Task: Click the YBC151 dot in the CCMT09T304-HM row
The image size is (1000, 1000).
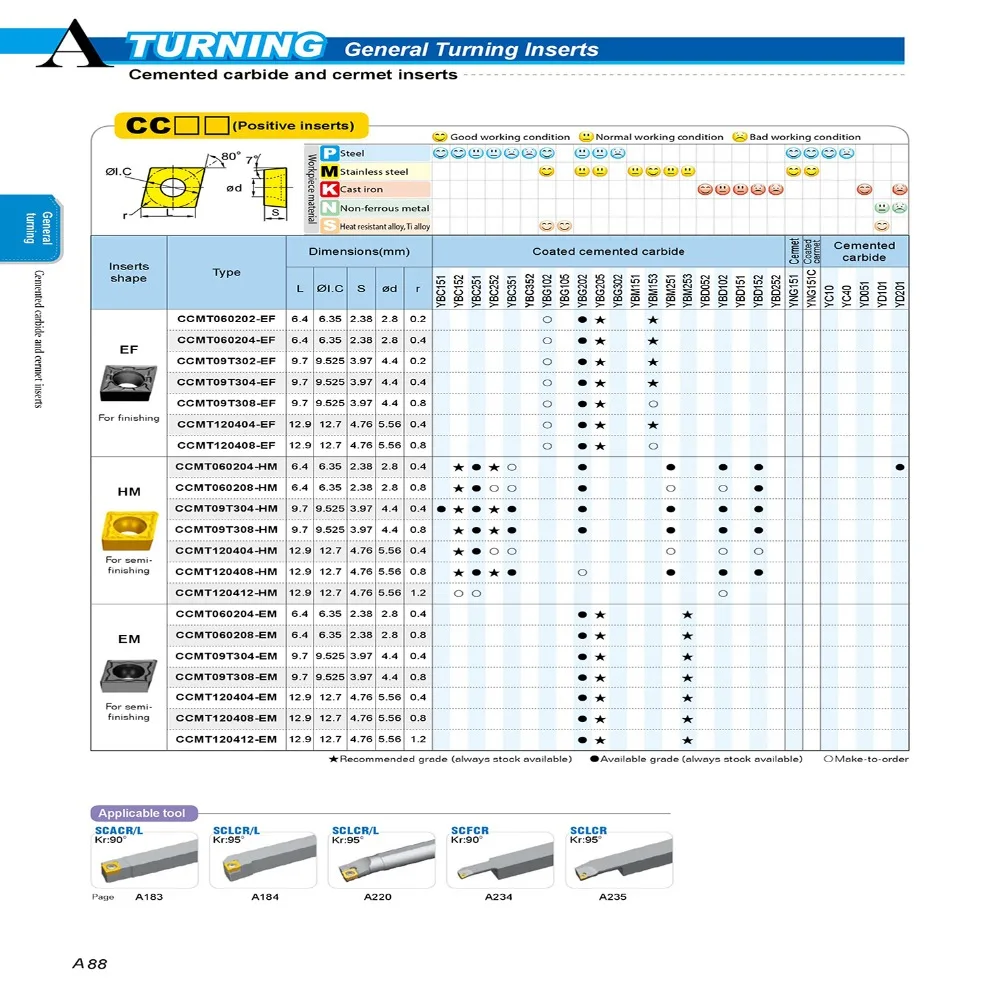Action: pos(441,510)
